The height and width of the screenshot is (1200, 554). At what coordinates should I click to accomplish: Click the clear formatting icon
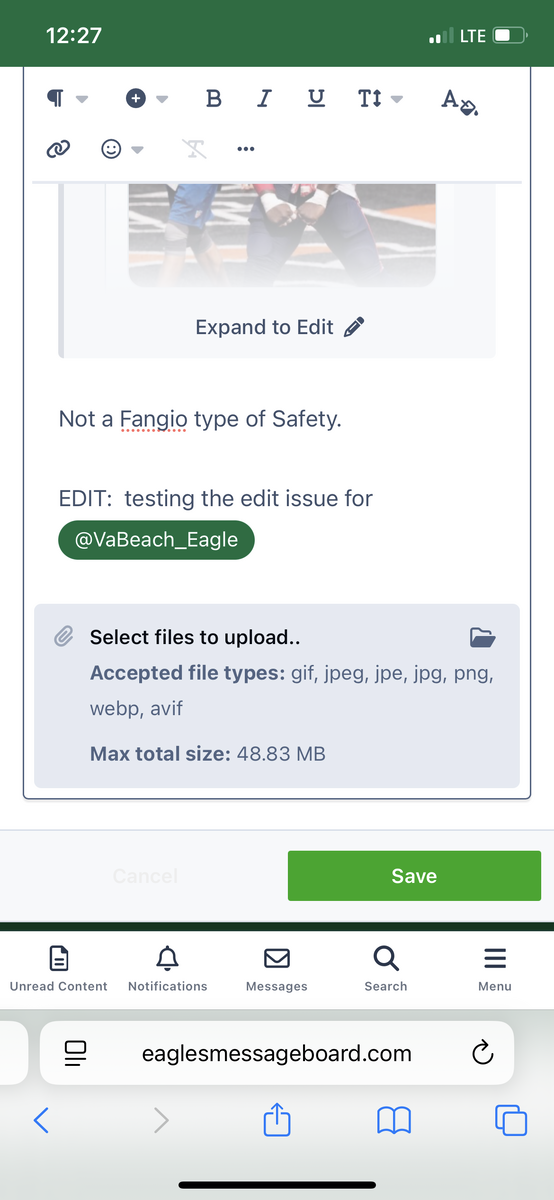(194, 149)
